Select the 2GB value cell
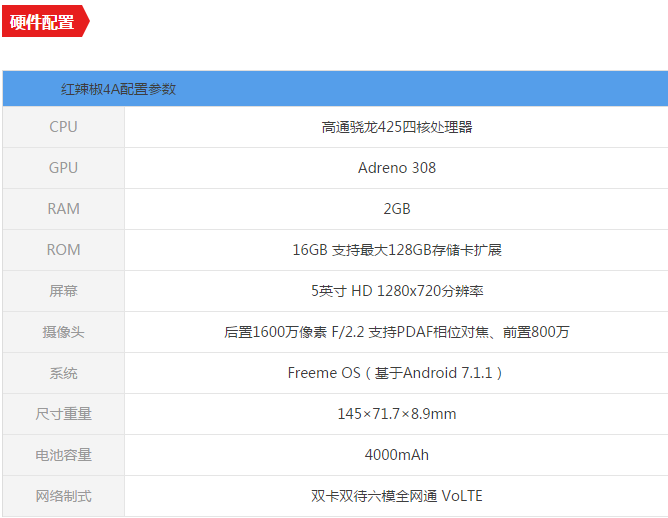Screen dimensions: 668x518 [x=397, y=209]
